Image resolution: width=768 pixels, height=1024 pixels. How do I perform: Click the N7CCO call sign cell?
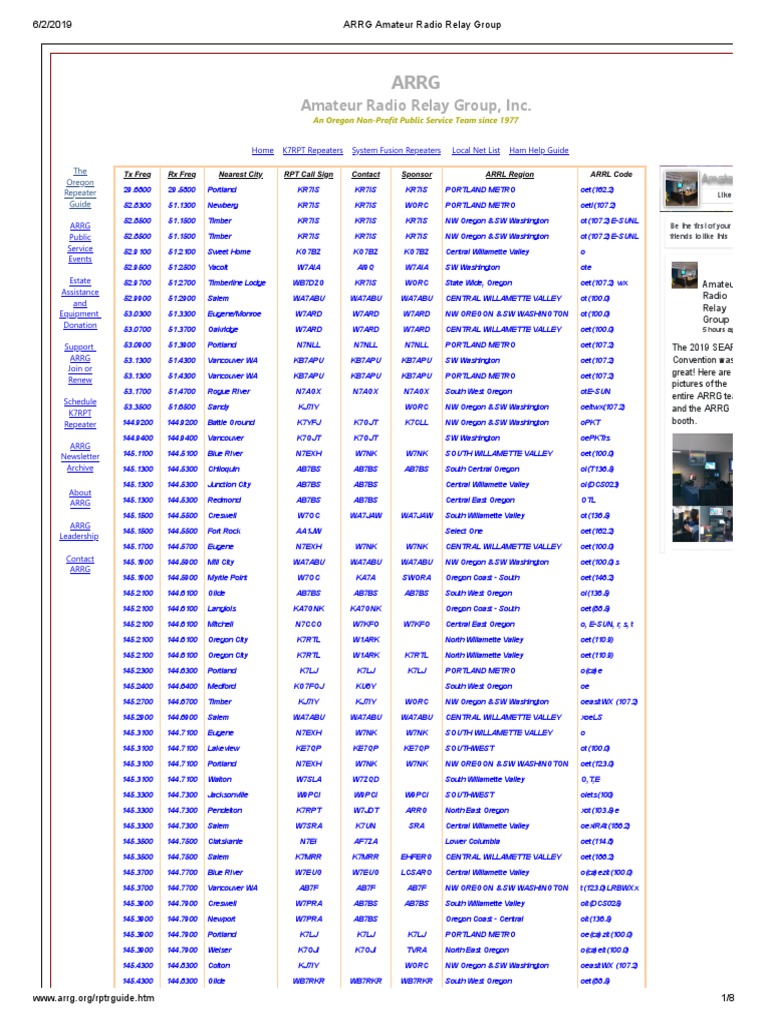(308, 624)
